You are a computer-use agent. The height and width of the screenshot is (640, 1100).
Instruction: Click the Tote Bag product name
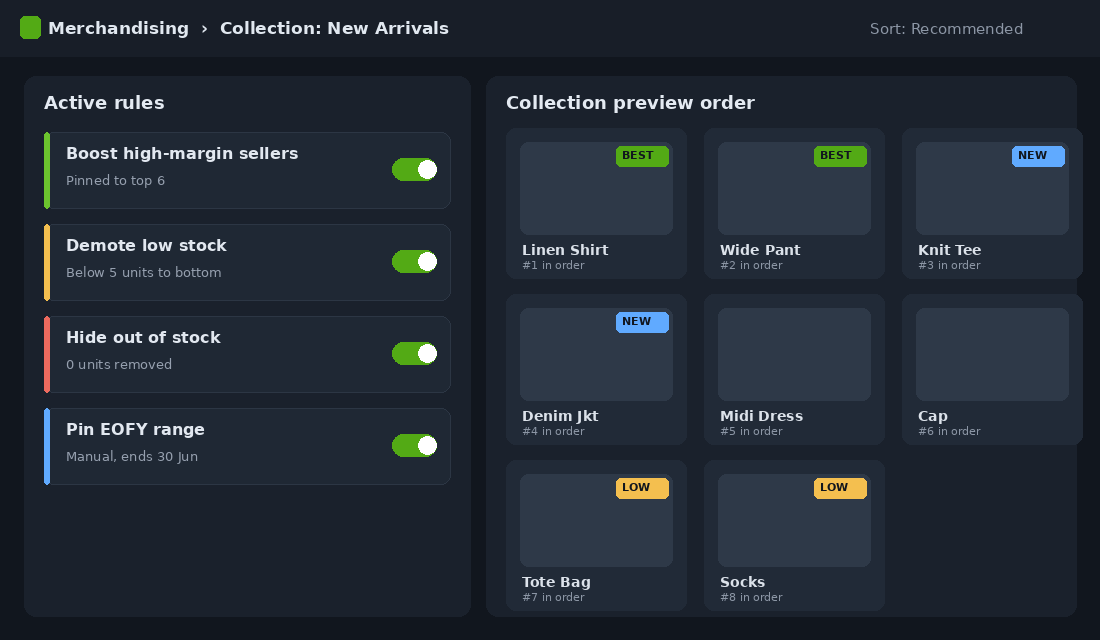click(556, 582)
